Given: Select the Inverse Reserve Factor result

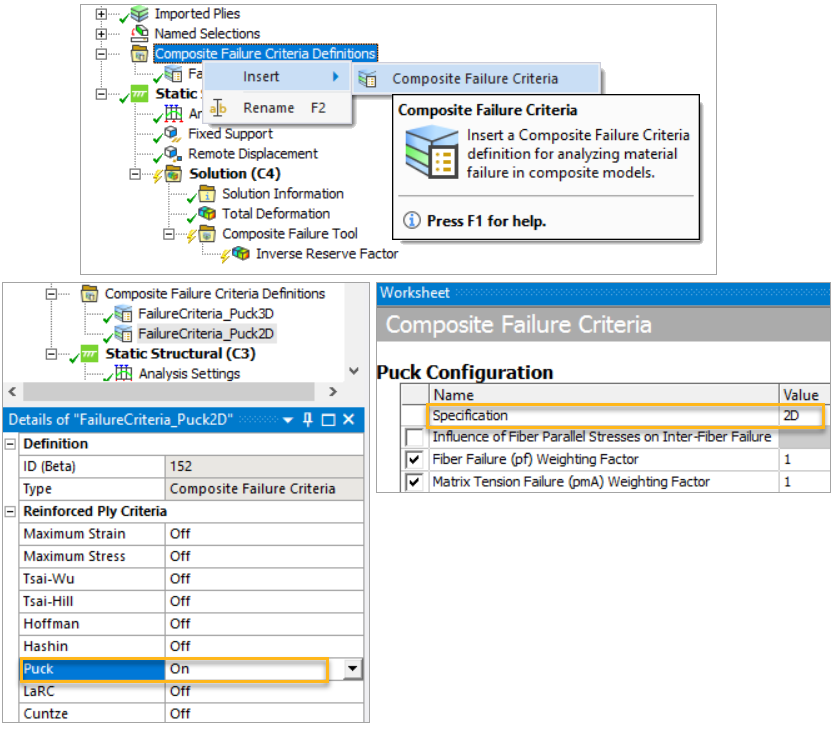Looking at the screenshot, I should pyautogui.click(x=327, y=254).
